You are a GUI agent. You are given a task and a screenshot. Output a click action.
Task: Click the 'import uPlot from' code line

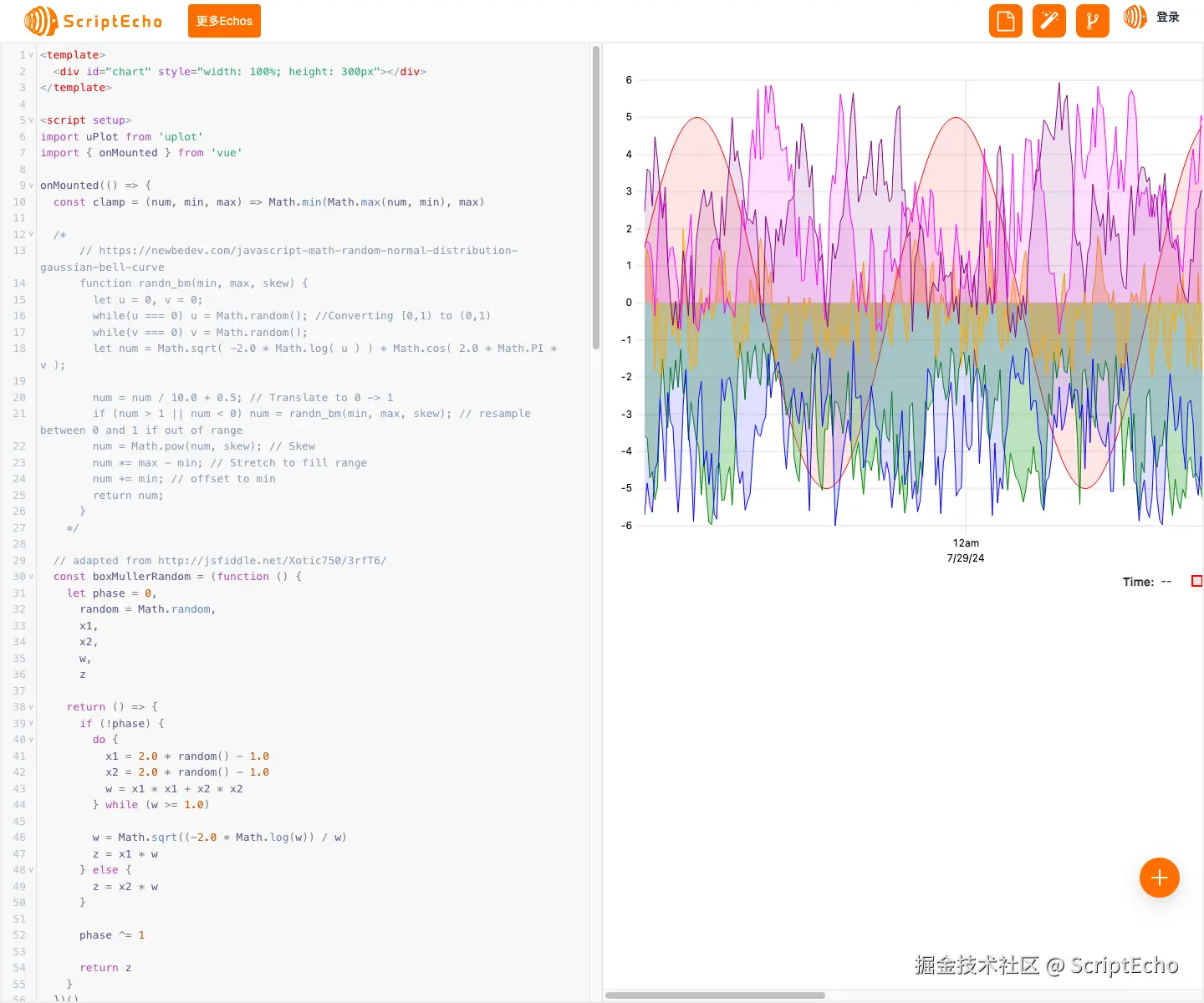click(x=122, y=137)
